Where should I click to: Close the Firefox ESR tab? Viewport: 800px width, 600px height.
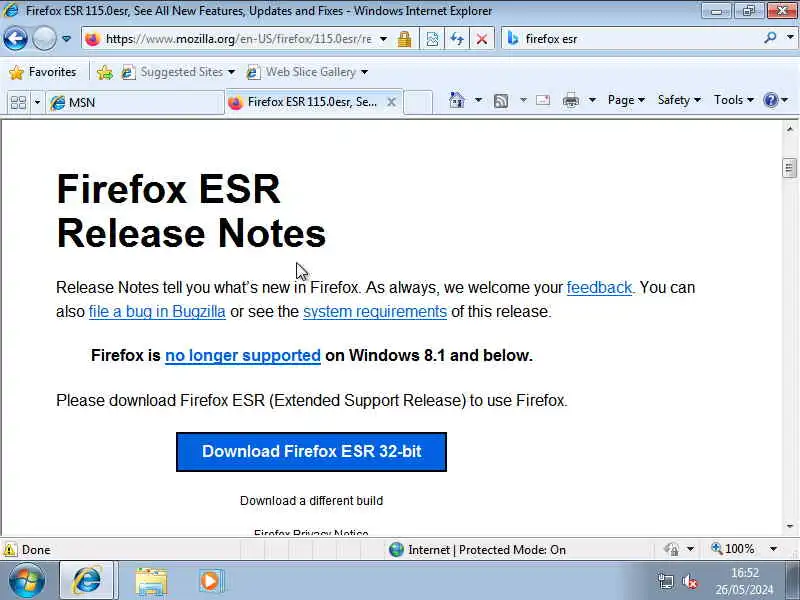391,102
